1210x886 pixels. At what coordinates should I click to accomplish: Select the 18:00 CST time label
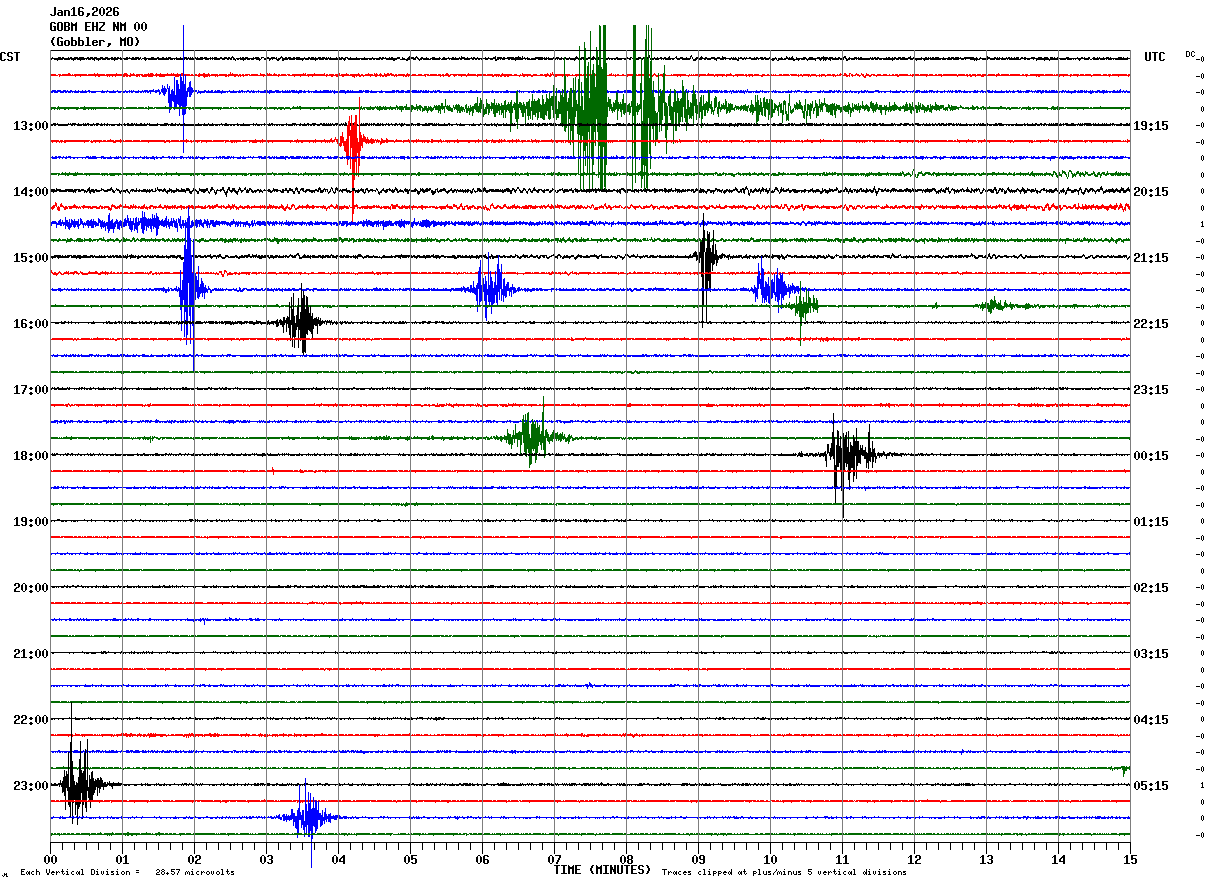(x=30, y=456)
